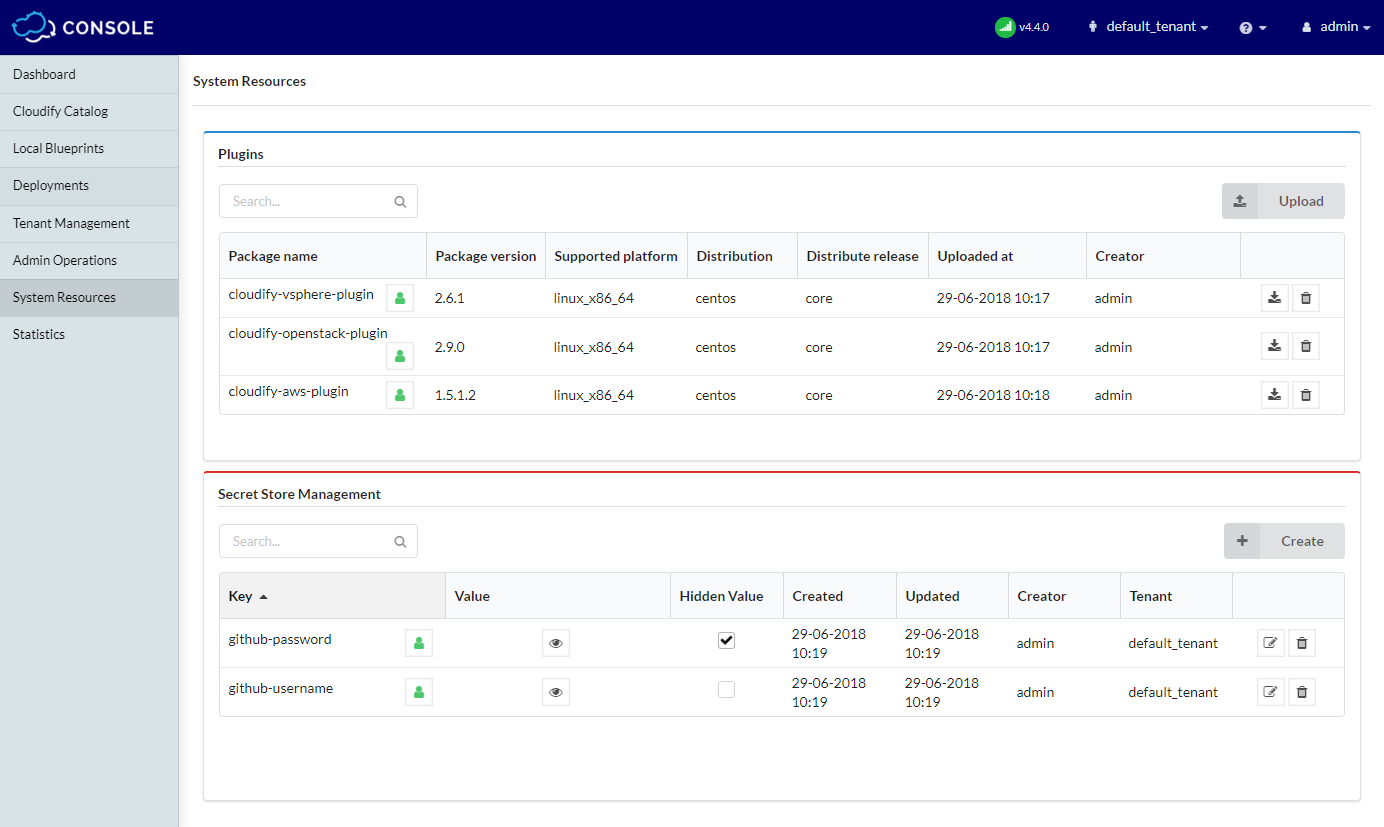Click the user visibility icon for cloudify-openstack-plugin
This screenshot has height=827, width=1384.
coord(400,356)
